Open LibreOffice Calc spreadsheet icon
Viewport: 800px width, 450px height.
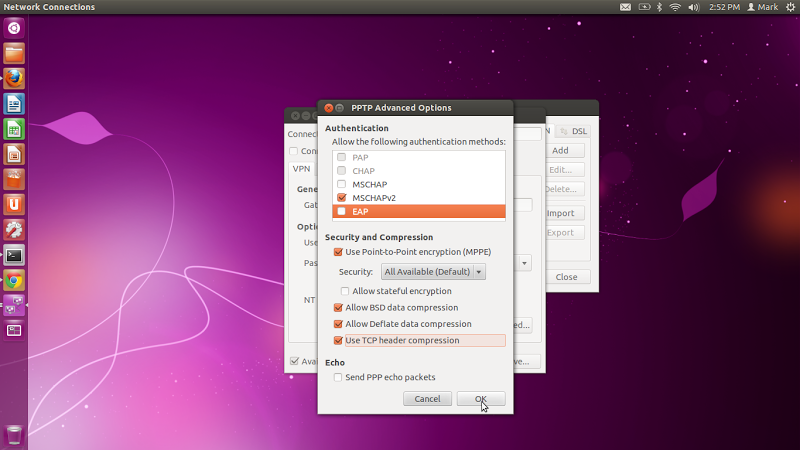click(14, 129)
